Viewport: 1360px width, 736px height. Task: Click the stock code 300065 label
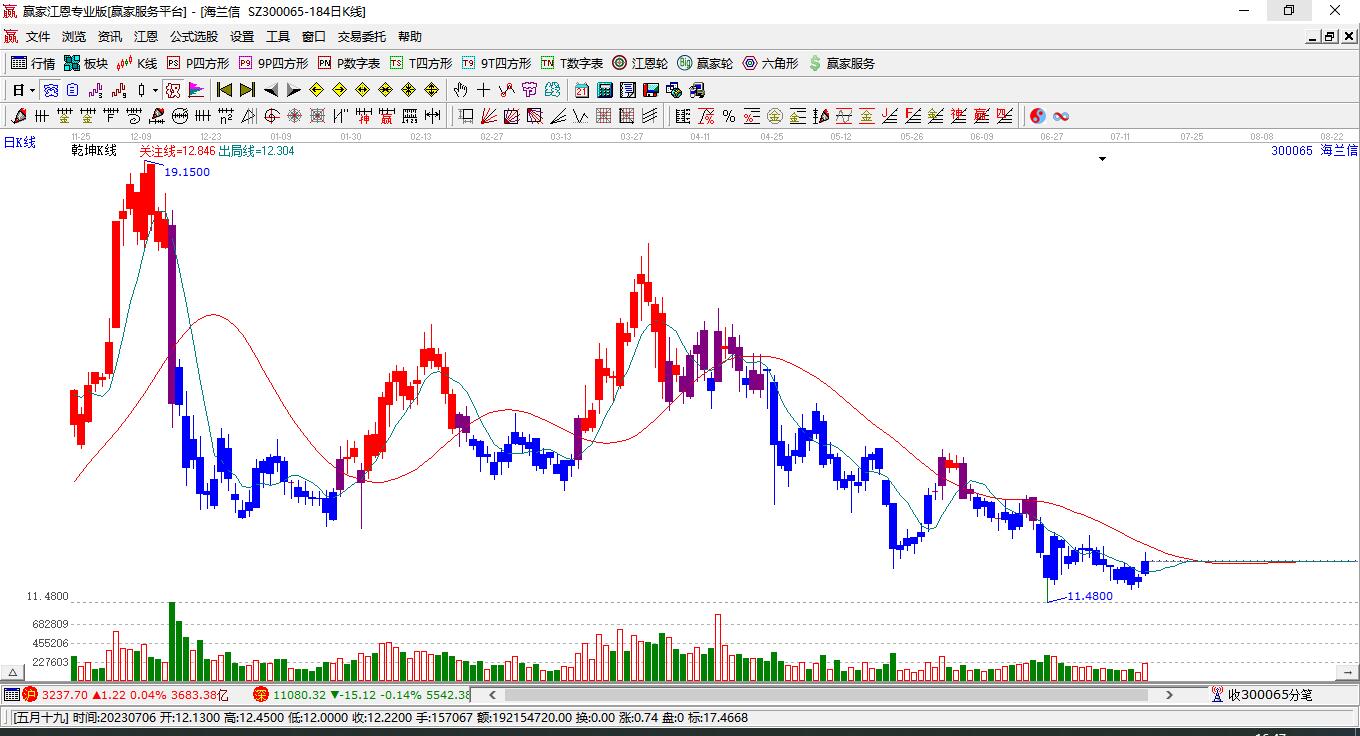[x=1292, y=151]
